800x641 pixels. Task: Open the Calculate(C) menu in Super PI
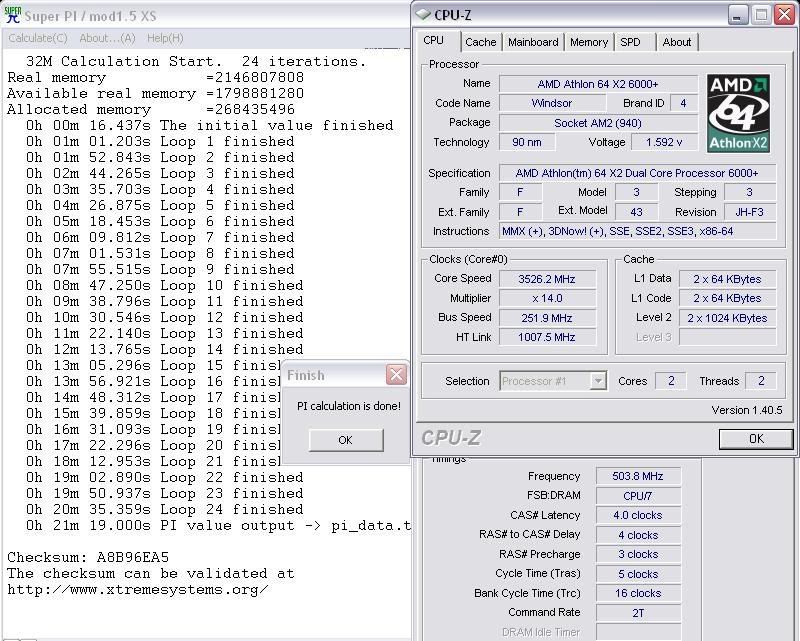(38, 38)
